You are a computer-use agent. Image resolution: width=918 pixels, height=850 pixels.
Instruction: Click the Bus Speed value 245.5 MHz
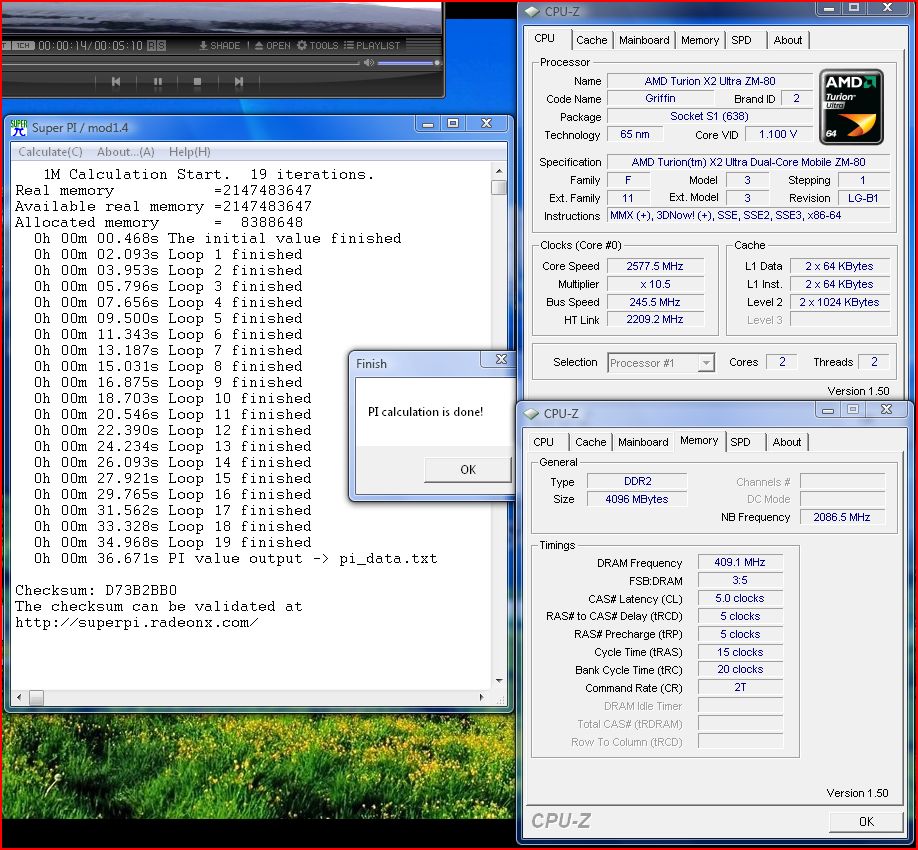655,302
